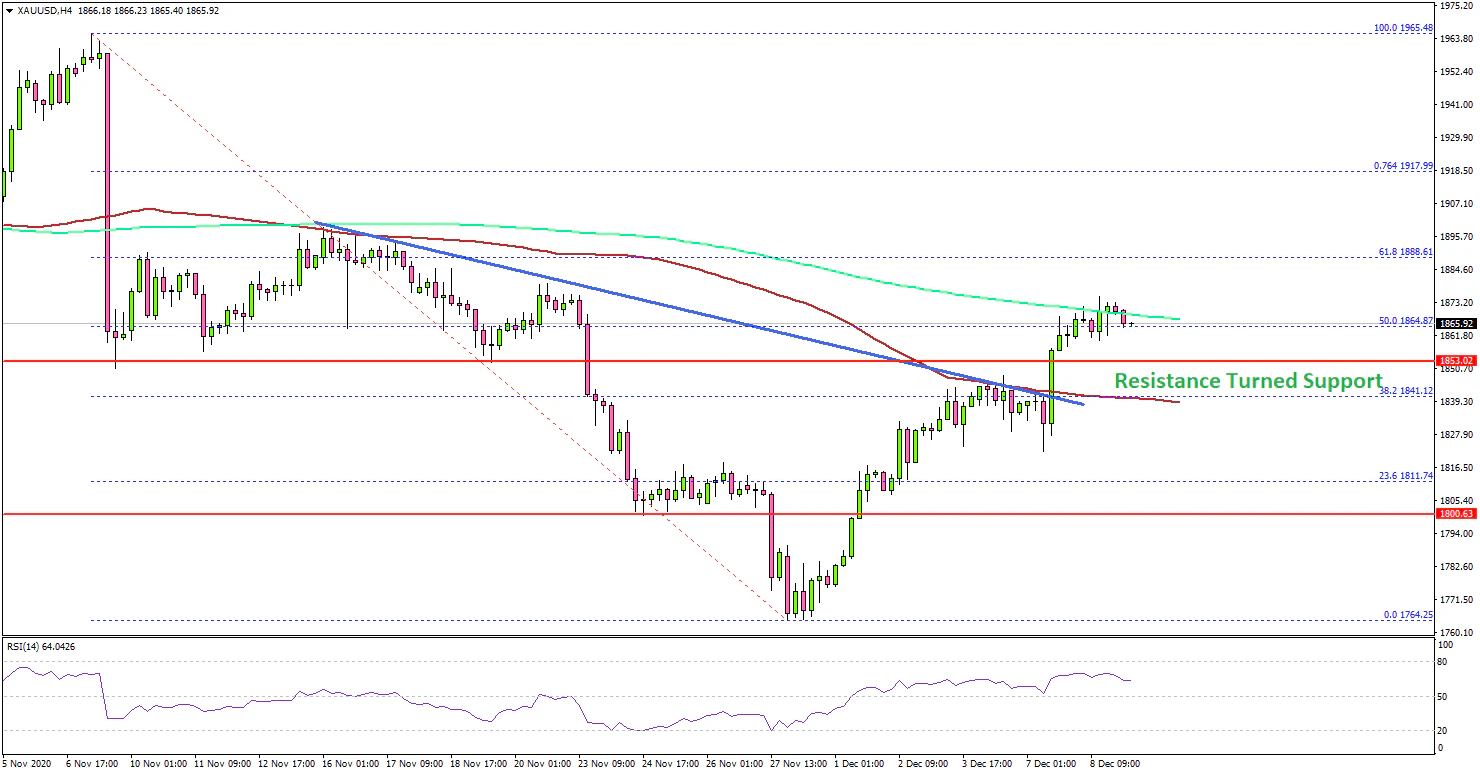Click the red 1800.63 price tag
Image resolution: width=1480 pixels, height=775 pixels.
(1456, 514)
